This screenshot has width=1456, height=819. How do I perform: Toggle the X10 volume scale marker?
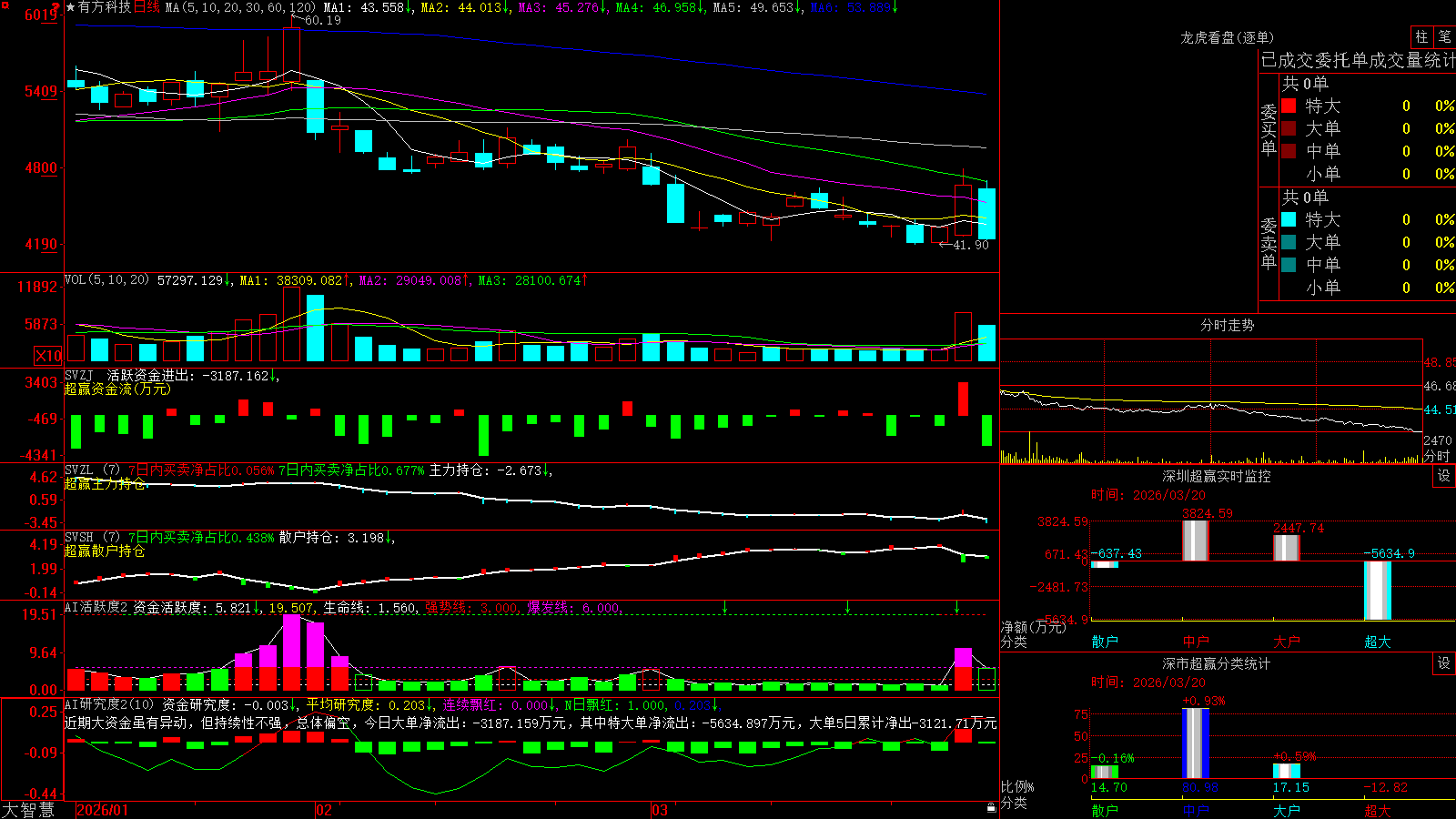pos(48,356)
